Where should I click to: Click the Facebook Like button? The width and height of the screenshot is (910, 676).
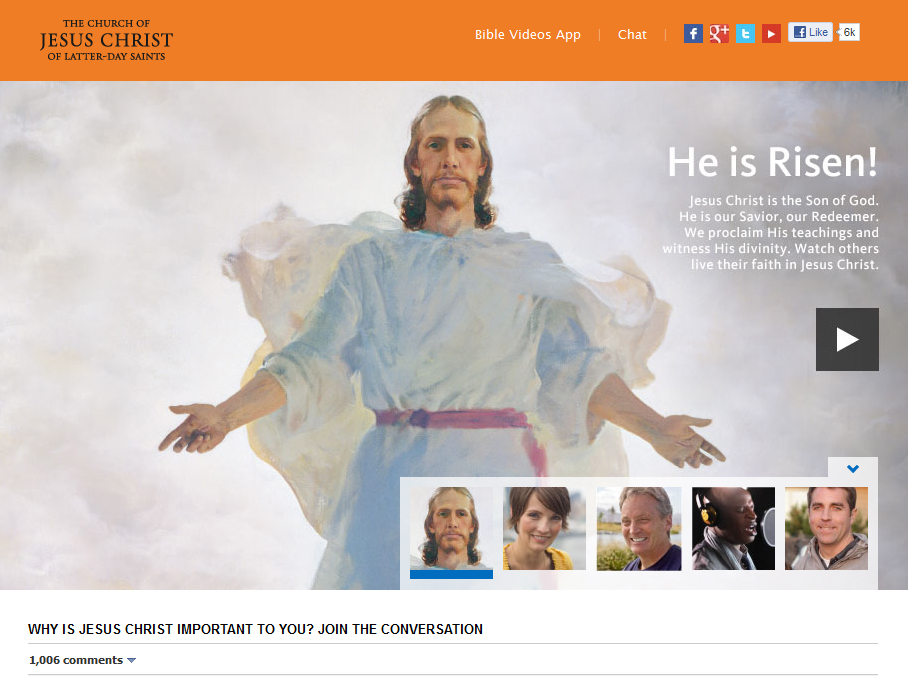click(x=810, y=32)
